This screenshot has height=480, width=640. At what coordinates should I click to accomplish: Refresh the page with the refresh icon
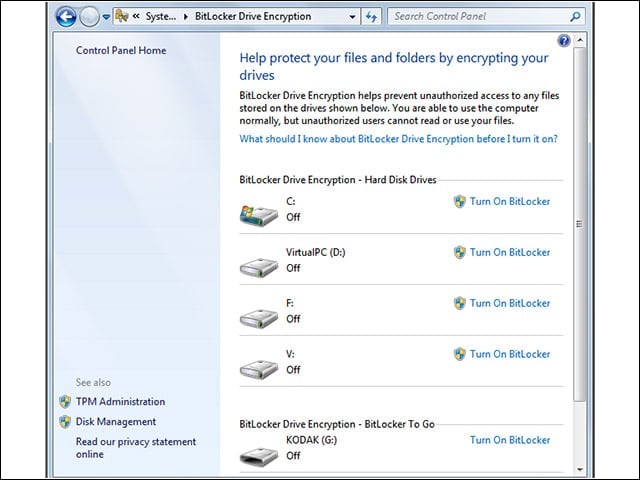(371, 17)
